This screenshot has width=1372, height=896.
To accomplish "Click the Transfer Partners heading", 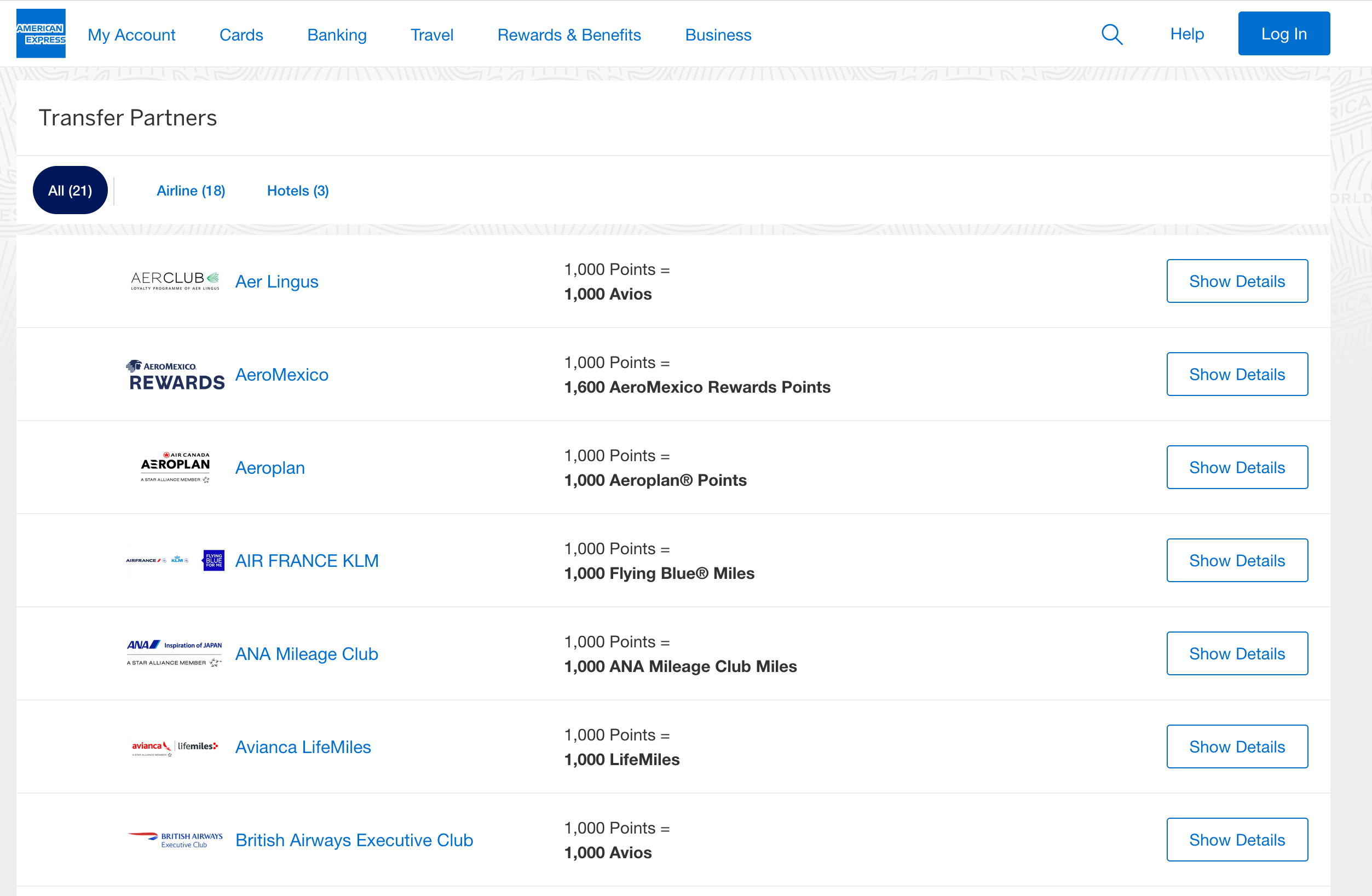I will 128,118.
